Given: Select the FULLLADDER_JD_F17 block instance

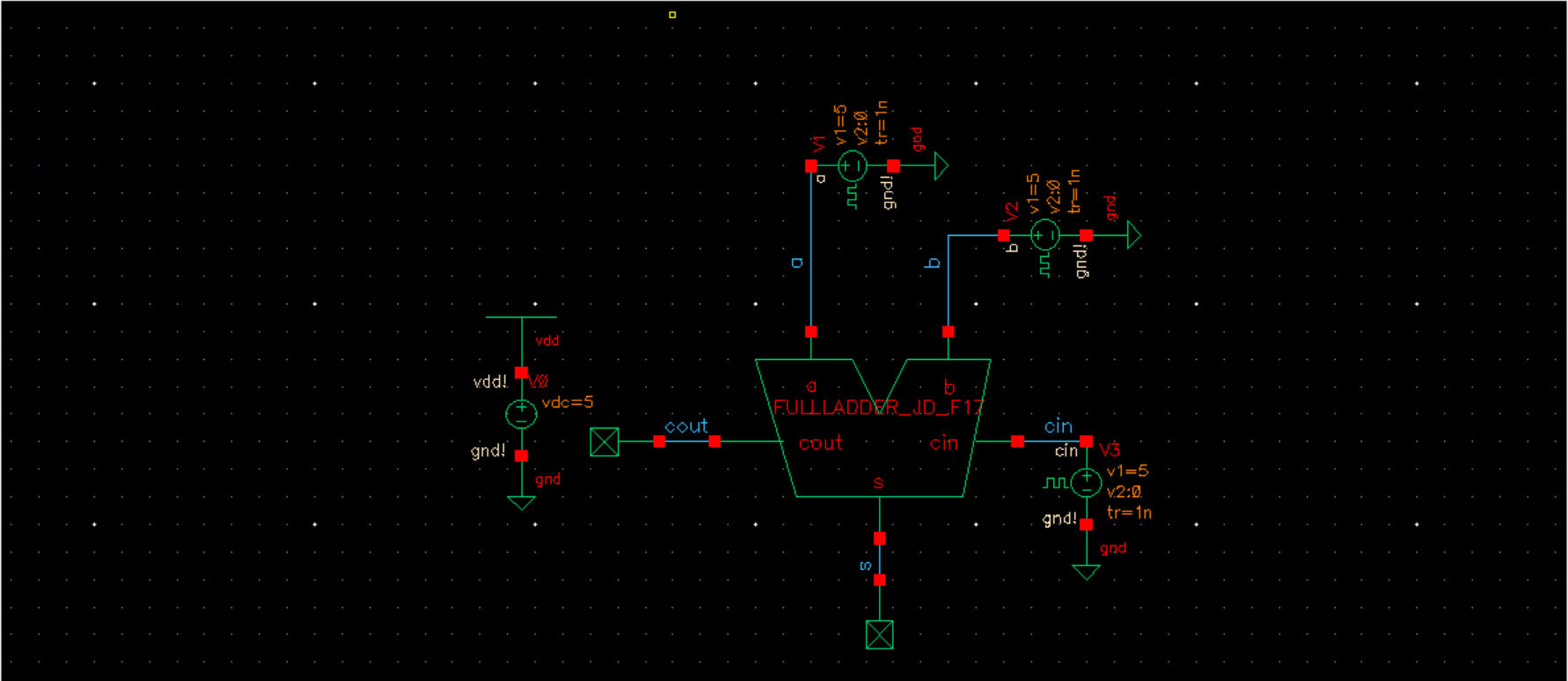Looking at the screenshot, I should [x=874, y=428].
